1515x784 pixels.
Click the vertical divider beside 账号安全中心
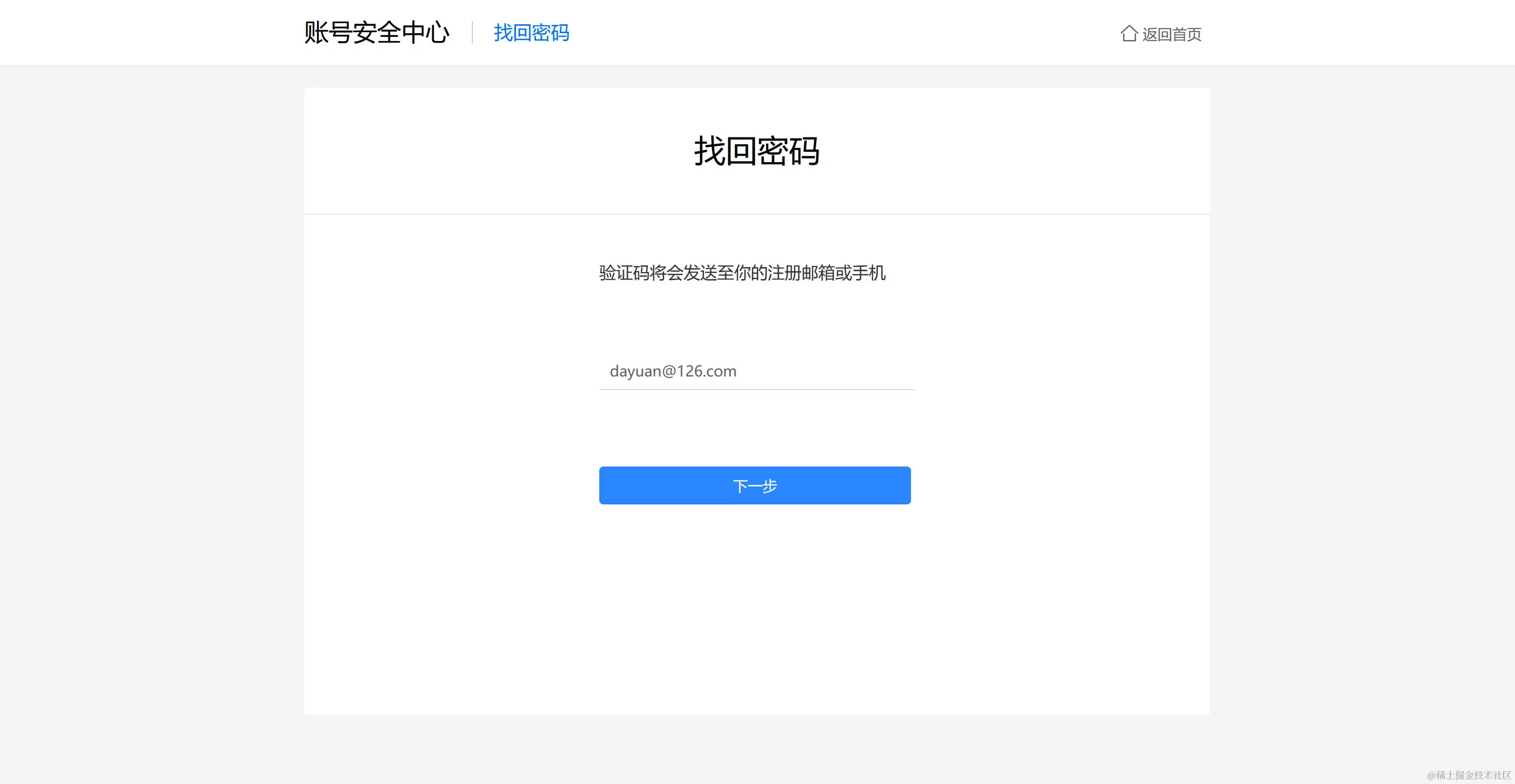click(472, 32)
